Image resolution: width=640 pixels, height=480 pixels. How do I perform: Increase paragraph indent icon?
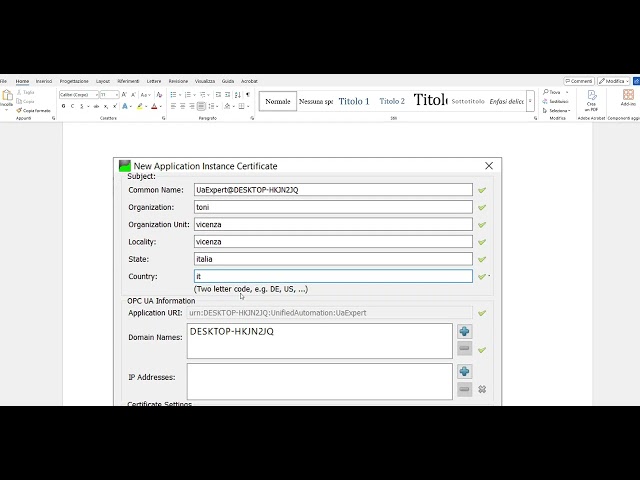pyautogui.click(x=228, y=95)
